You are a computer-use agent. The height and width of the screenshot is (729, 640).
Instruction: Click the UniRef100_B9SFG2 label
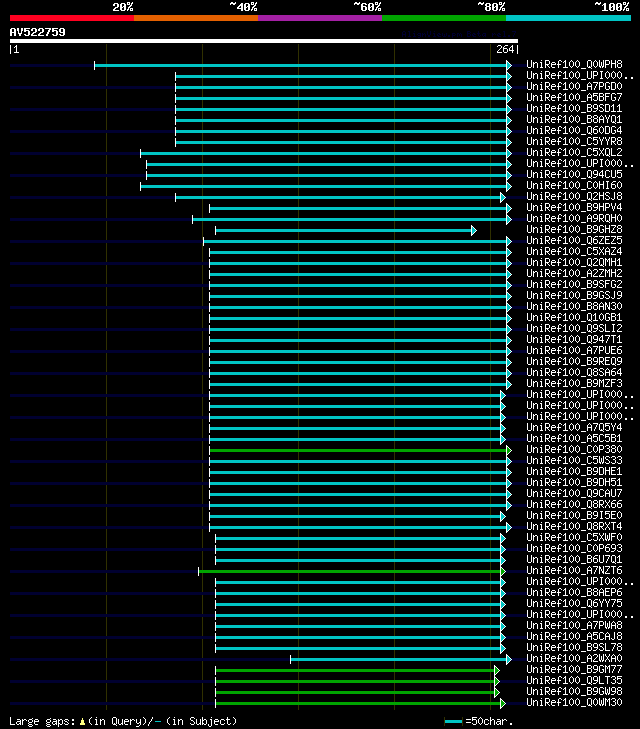574,285
